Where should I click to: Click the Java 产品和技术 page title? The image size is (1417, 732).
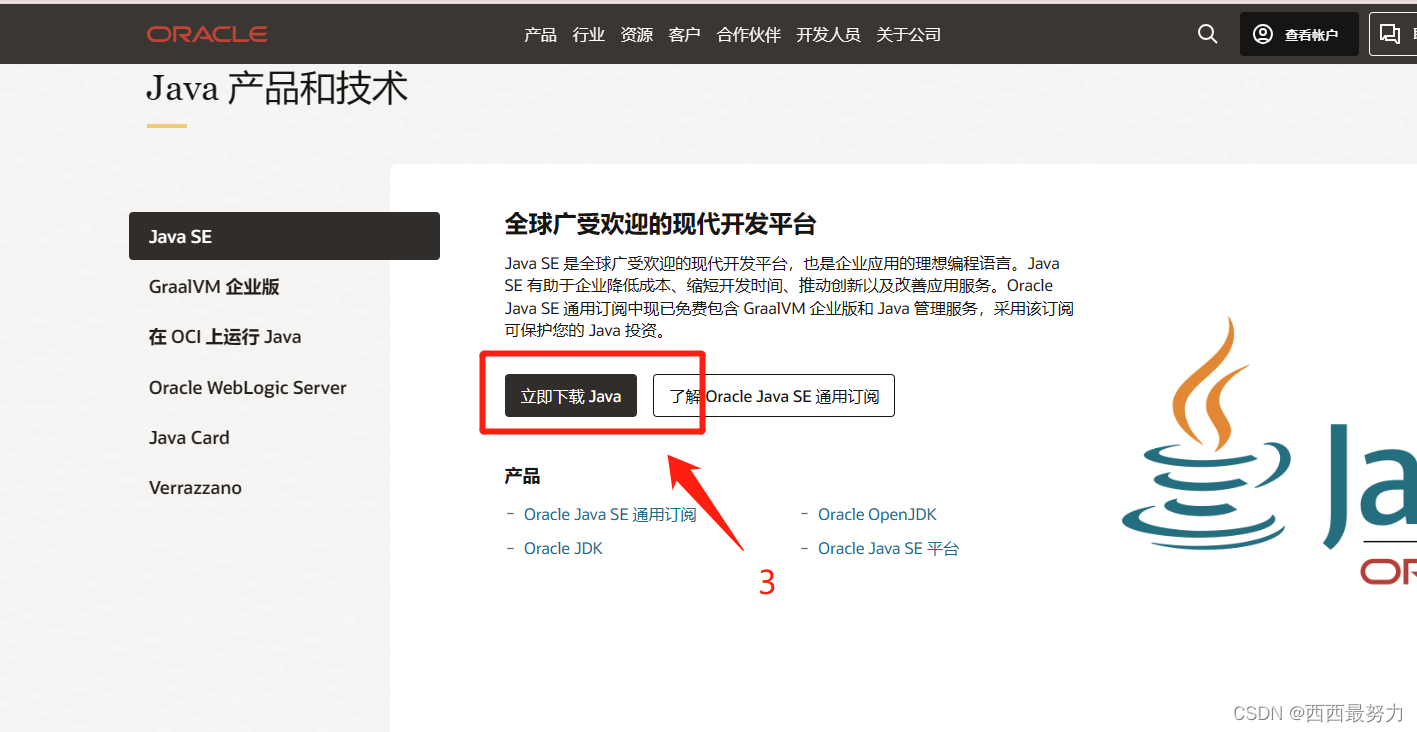coord(277,88)
